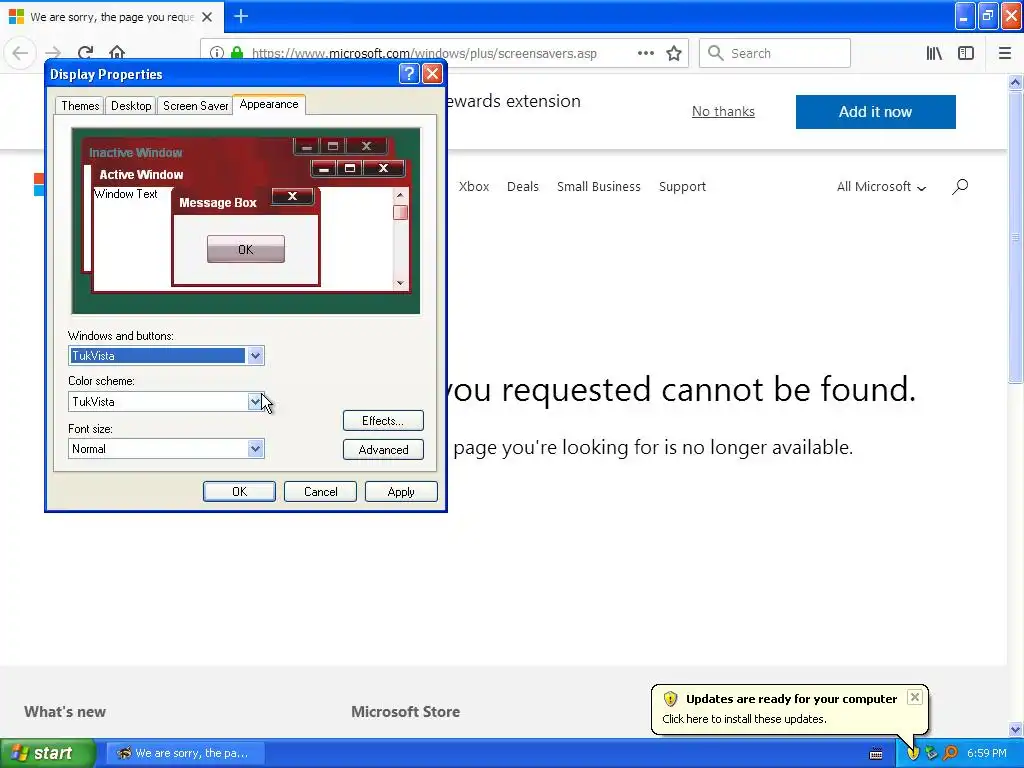
Task: Expand the Windows and buttons dropdown
Action: coord(255,356)
